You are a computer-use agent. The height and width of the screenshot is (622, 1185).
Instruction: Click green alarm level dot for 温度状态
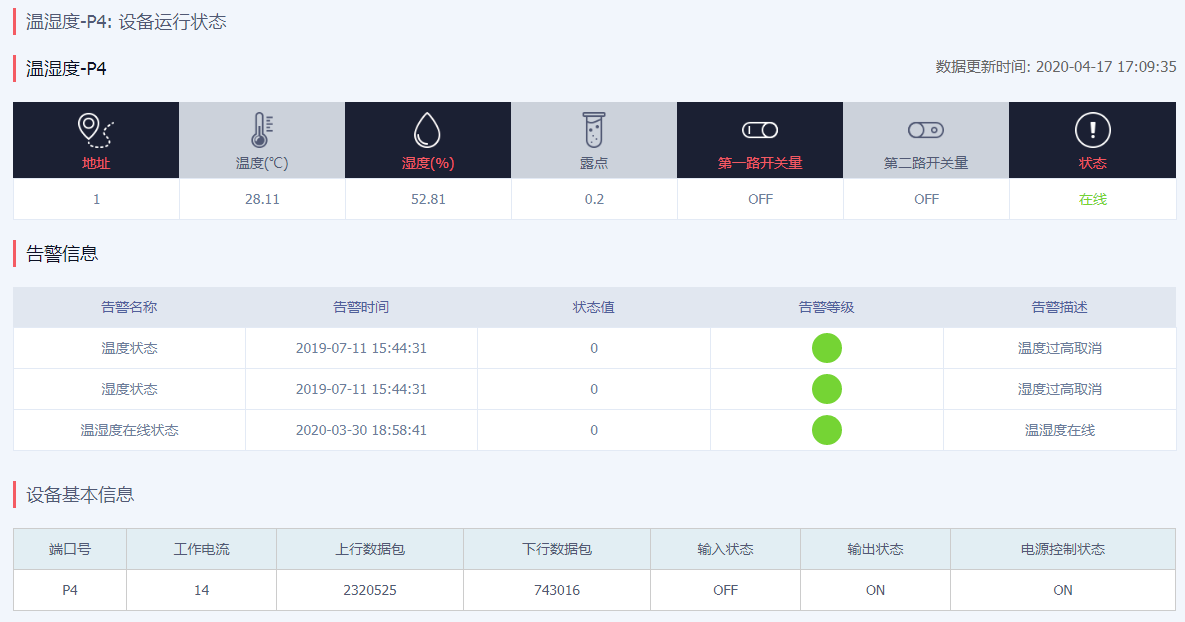click(x=827, y=348)
